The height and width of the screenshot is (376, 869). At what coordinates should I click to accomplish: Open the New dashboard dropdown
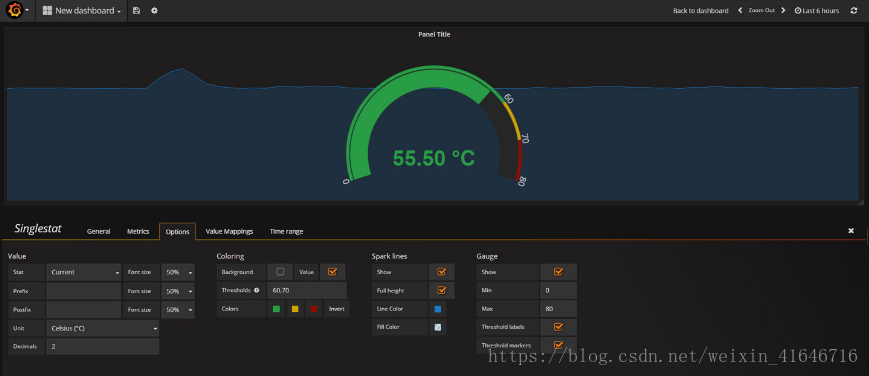[82, 11]
